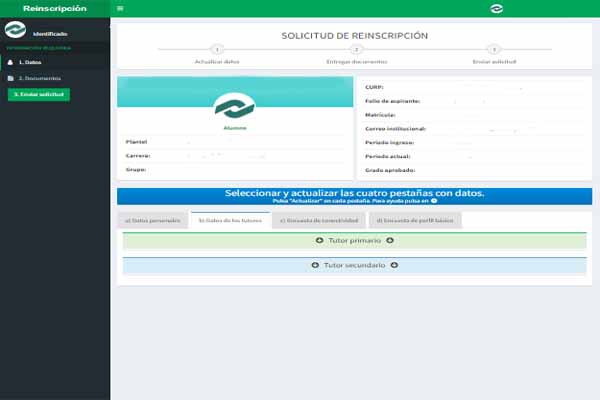This screenshot has width=600, height=400.
Task: Switch to Datos de los tutores tab
Action: [x=230, y=220]
